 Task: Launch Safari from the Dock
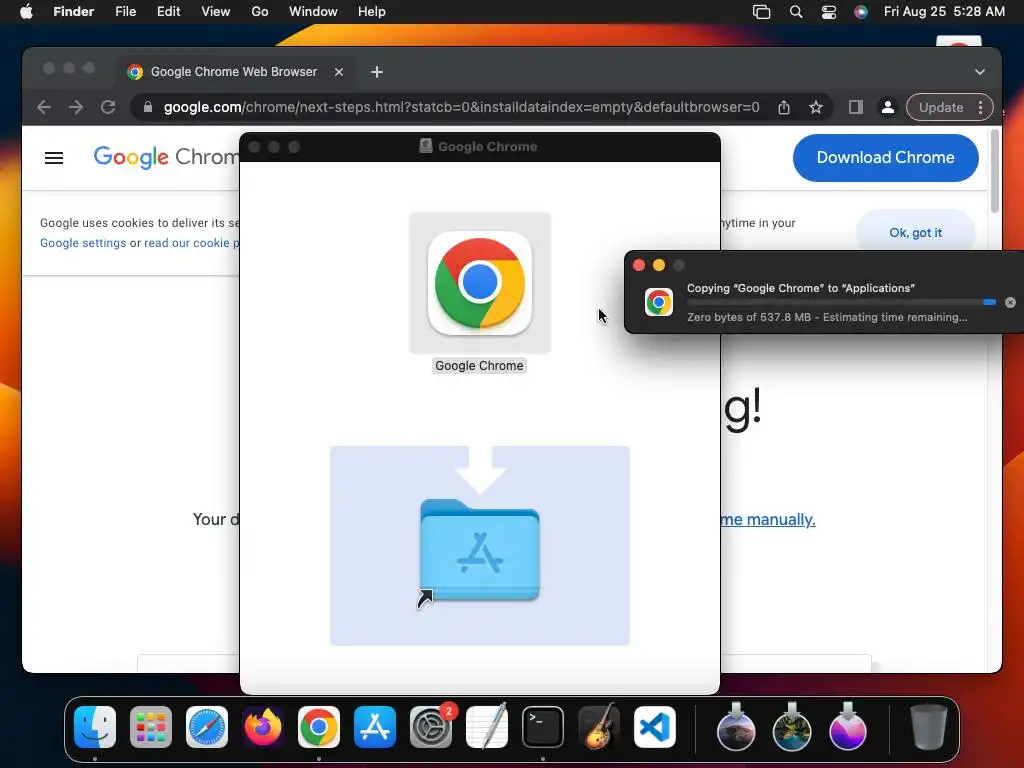tap(207, 727)
